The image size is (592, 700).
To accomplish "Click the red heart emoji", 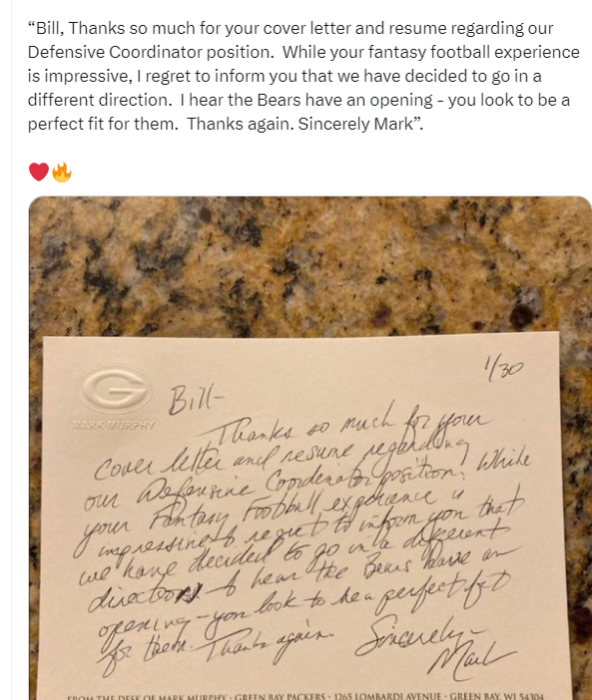I will 39,172.
